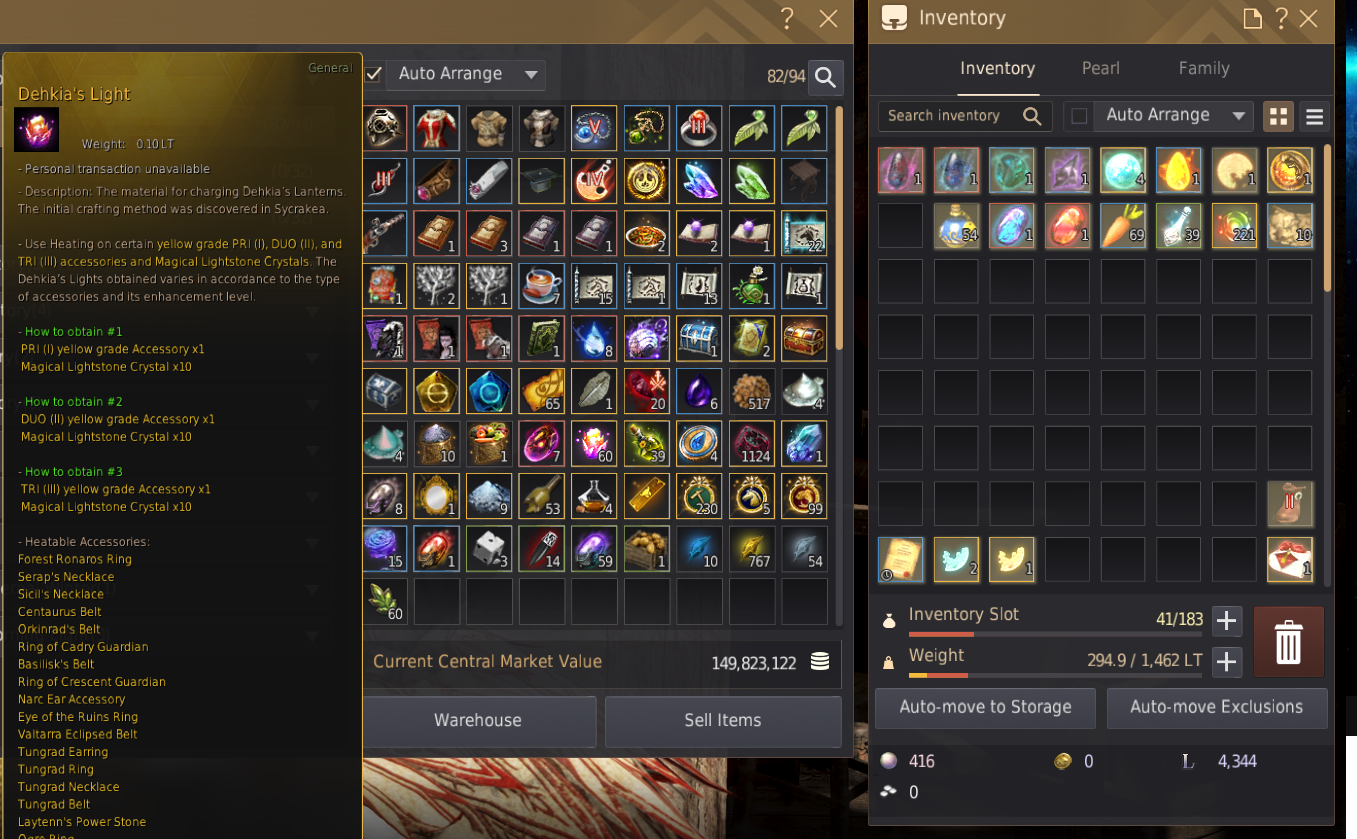Switch to the Pearl tab
Image resolution: width=1357 pixels, height=839 pixels.
(1100, 68)
